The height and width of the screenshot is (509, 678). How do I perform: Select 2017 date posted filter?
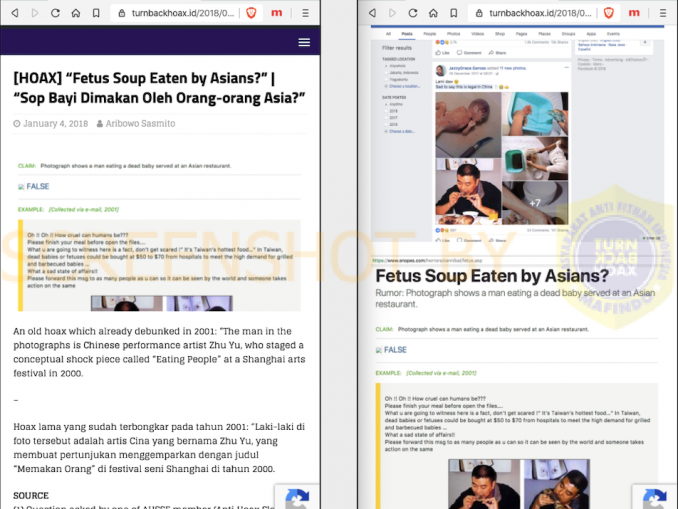point(386,118)
